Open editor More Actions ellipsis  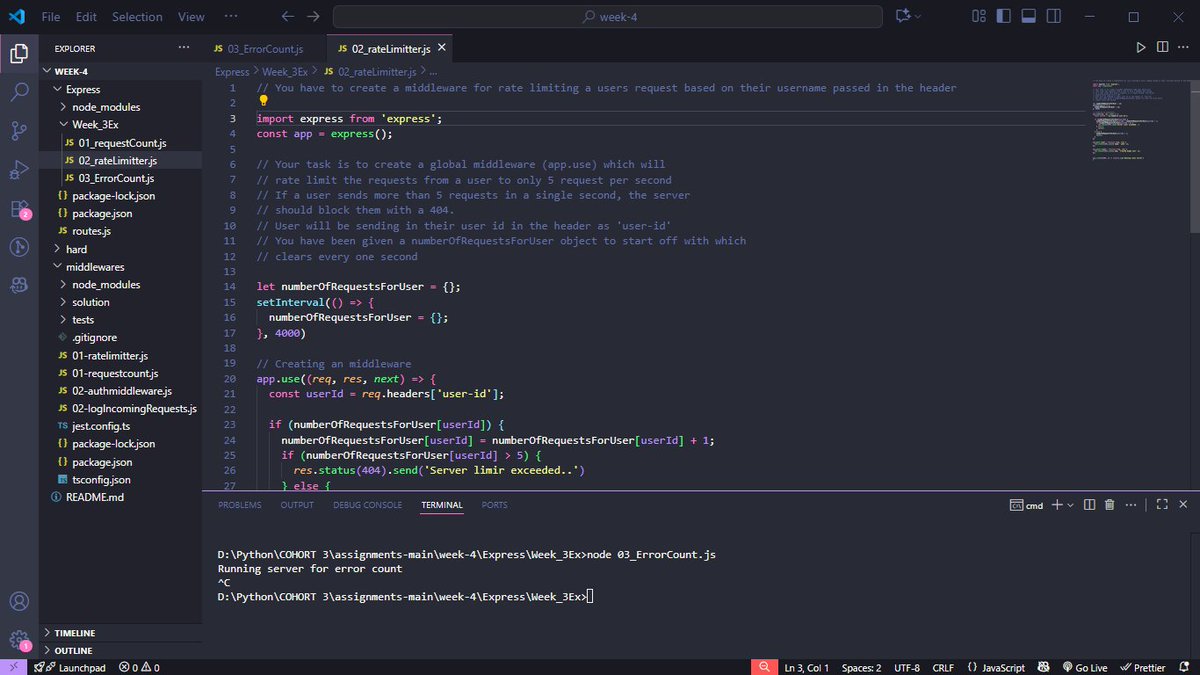[1183, 47]
